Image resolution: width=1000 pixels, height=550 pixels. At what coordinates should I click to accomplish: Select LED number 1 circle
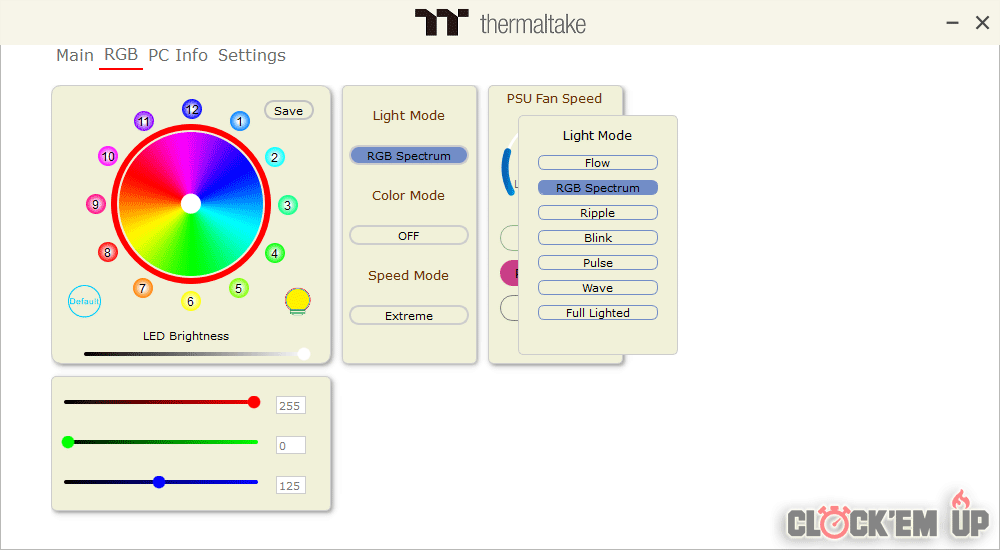tap(240, 121)
